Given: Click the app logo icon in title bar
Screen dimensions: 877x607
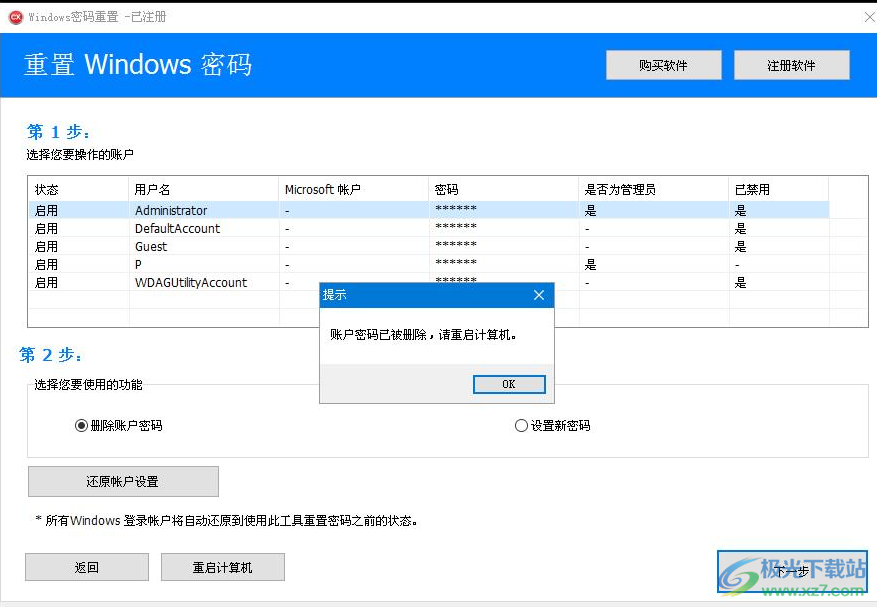Looking at the screenshot, I should 16,17.
